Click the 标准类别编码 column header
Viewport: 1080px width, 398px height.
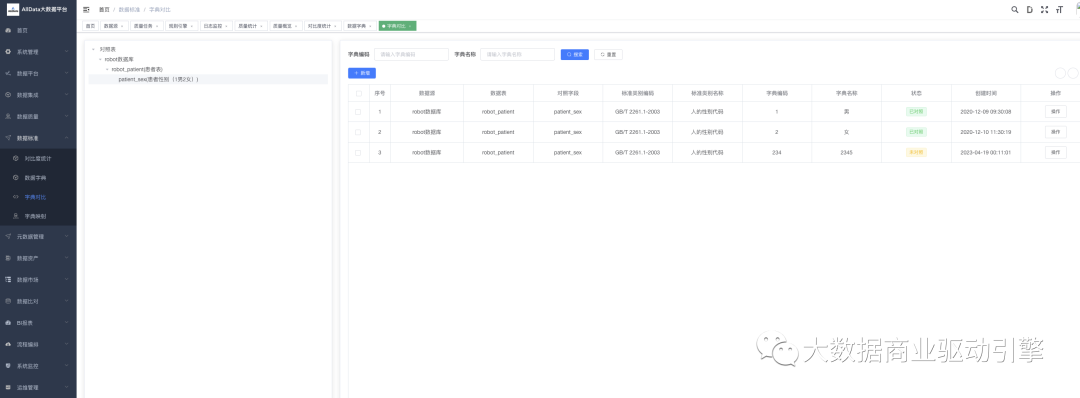(637, 93)
